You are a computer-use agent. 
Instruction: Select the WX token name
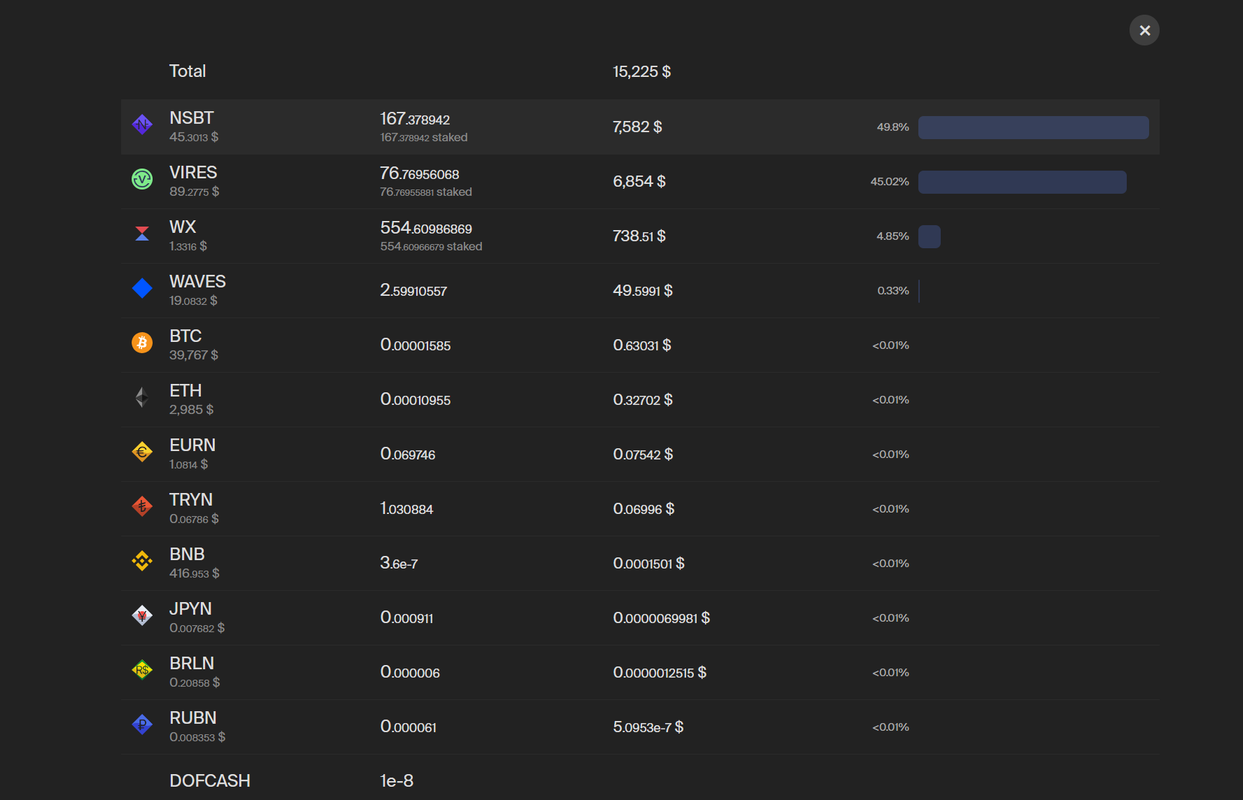click(183, 227)
